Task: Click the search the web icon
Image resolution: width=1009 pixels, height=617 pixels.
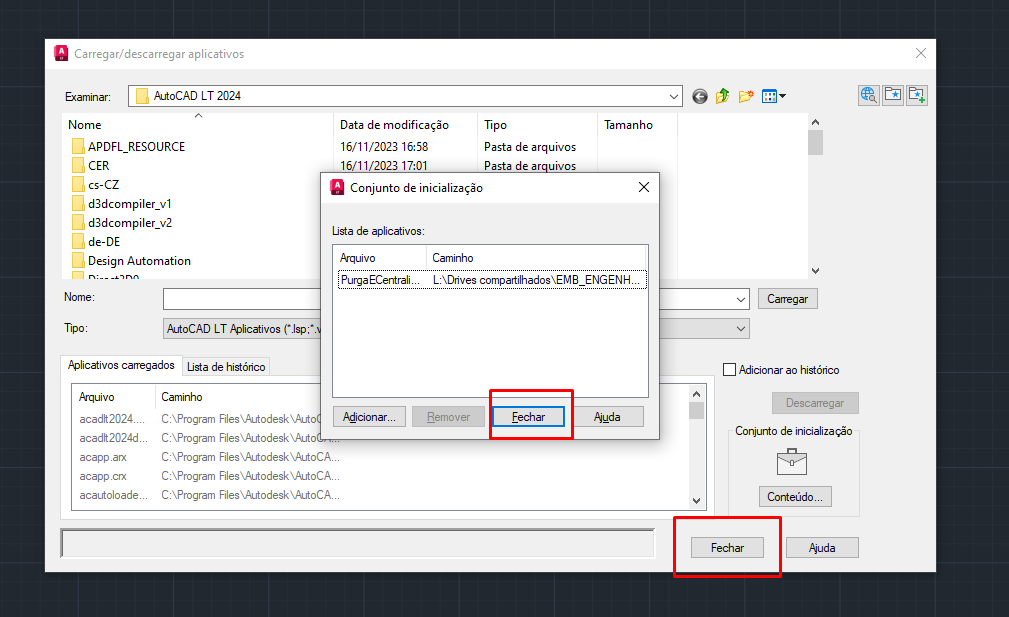Action: [x=868, y=95]
